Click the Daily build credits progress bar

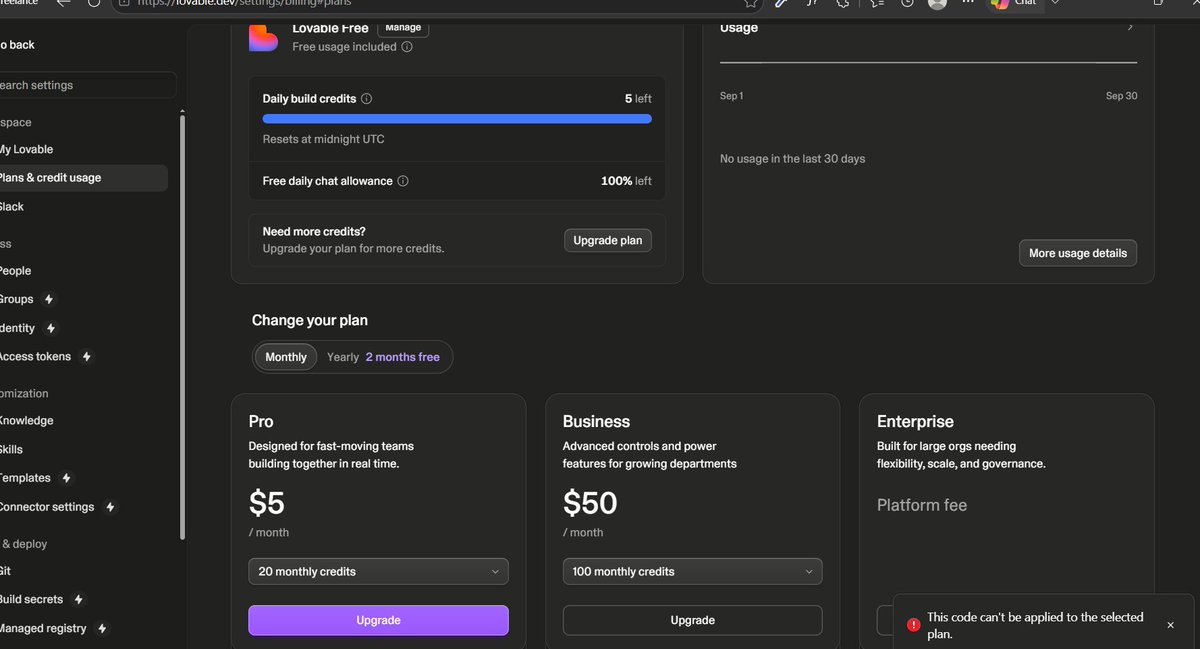[x=457, y=119]
